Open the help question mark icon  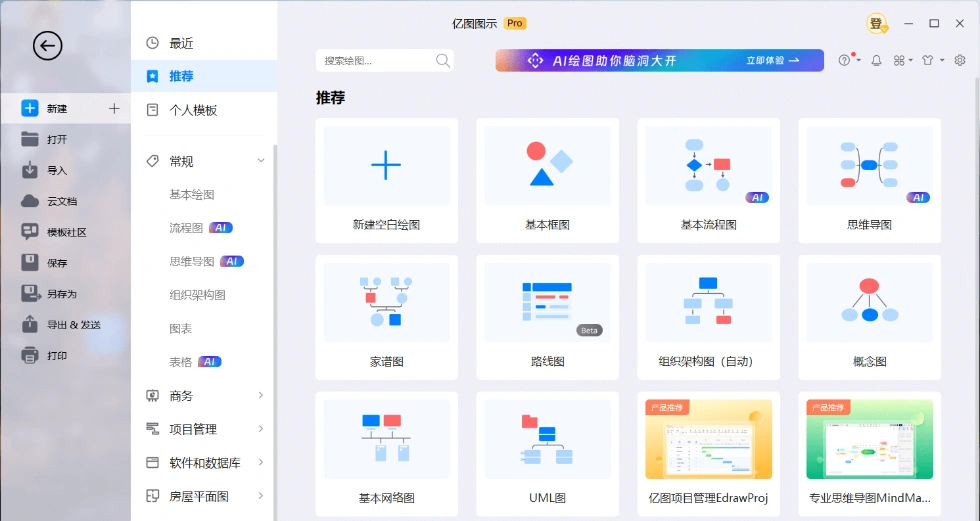tap(844, 61)
